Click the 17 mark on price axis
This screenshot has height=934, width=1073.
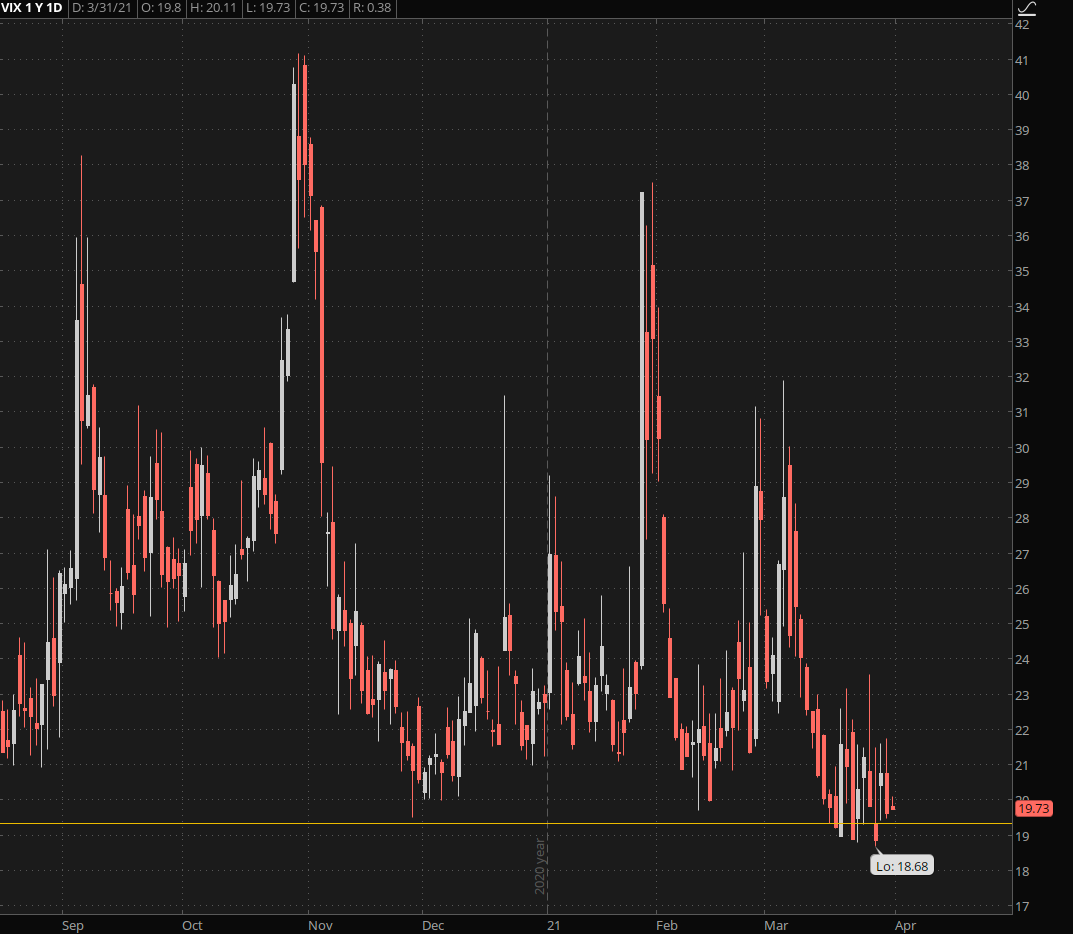1022,907
